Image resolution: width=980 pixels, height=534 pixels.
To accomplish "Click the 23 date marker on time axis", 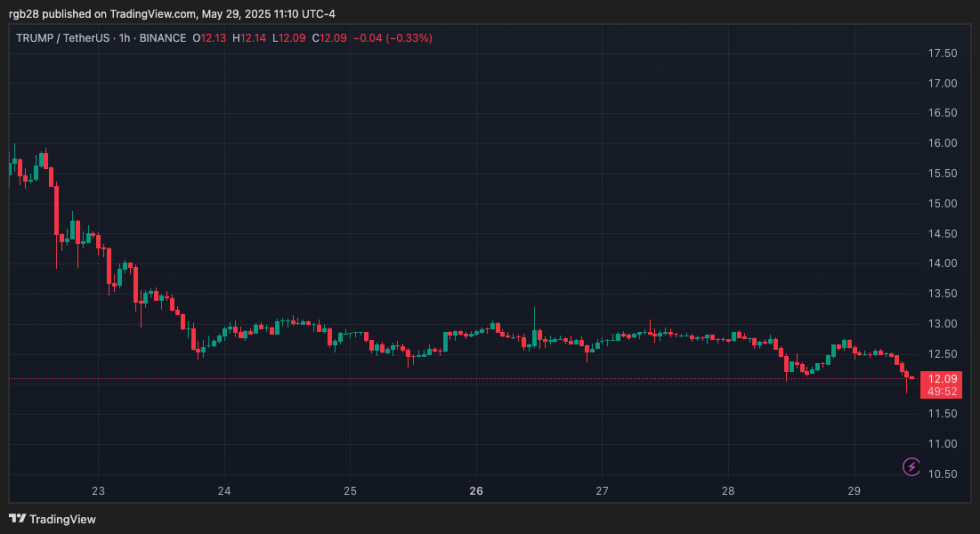I will pos(98,491).
